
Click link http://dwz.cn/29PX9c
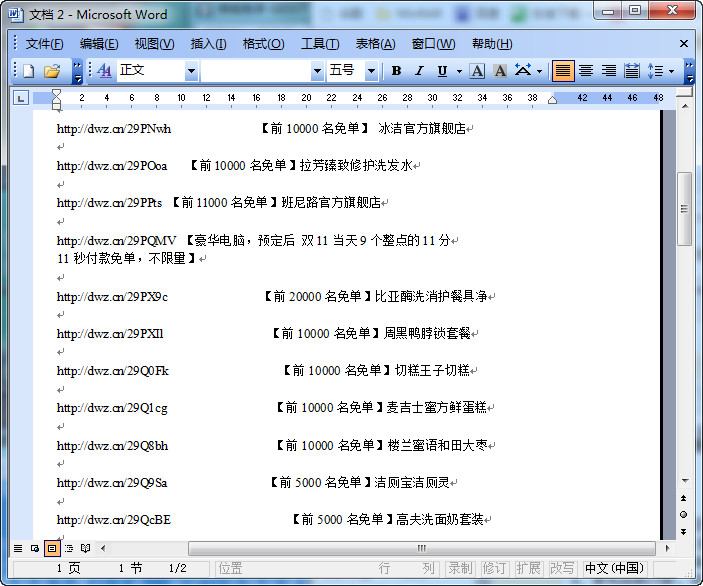point(112,297)
